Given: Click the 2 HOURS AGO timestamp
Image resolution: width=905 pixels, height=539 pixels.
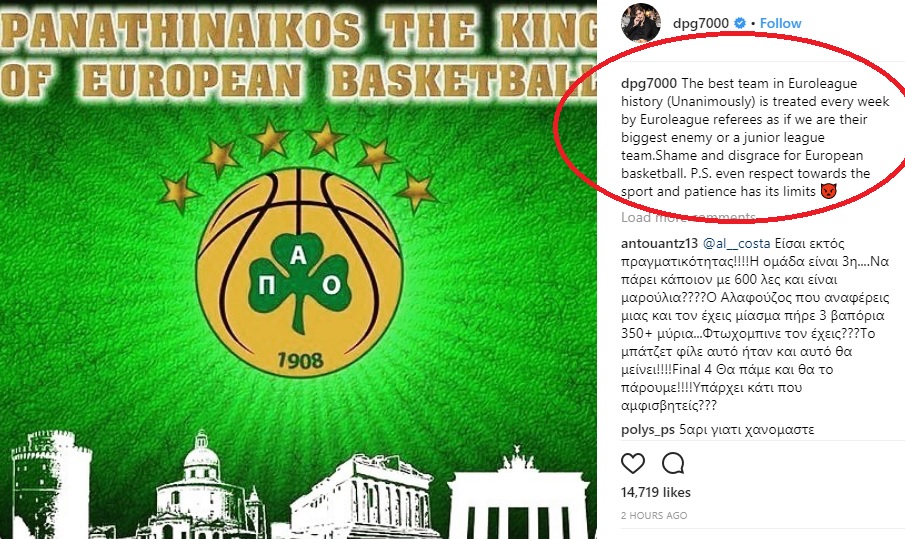Looking at the screenshot, I should [x=654, y=515].
